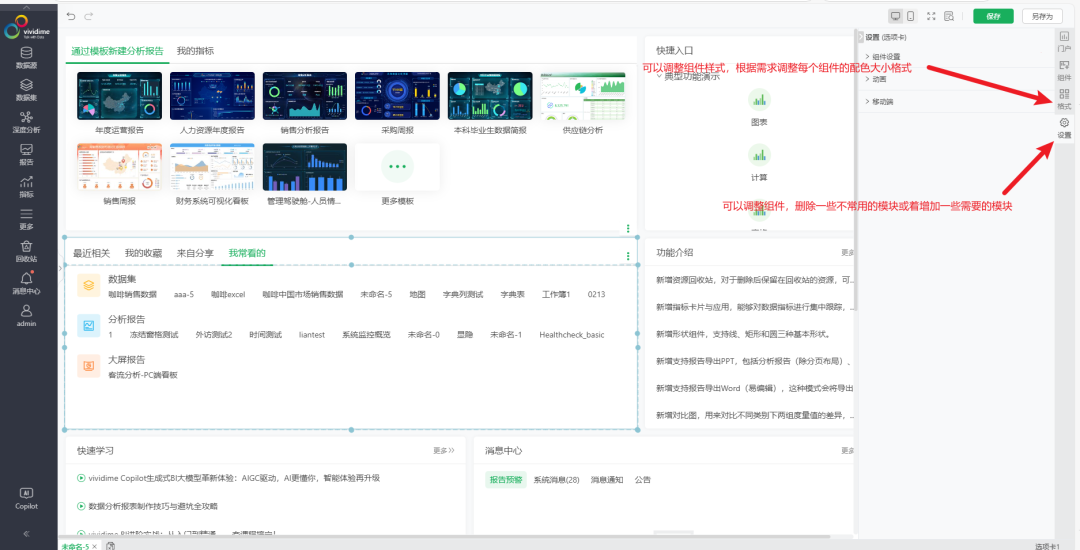Click 分析报告 blue category icon
The width and height of the screenshot is (1080, 550).
tap(88, 326)
